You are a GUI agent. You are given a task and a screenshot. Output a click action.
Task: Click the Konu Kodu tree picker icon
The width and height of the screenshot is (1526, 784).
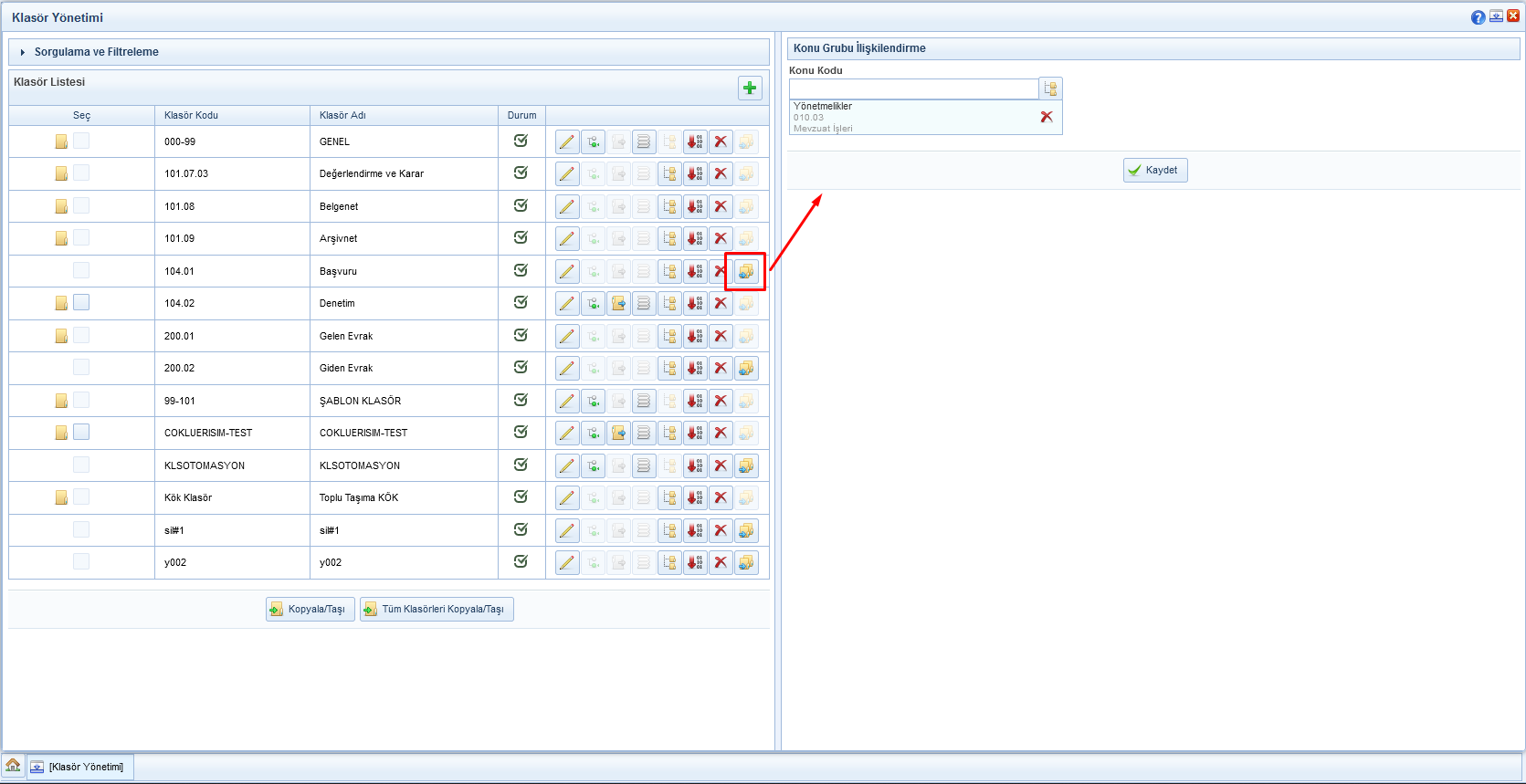tap(1050, 89)
